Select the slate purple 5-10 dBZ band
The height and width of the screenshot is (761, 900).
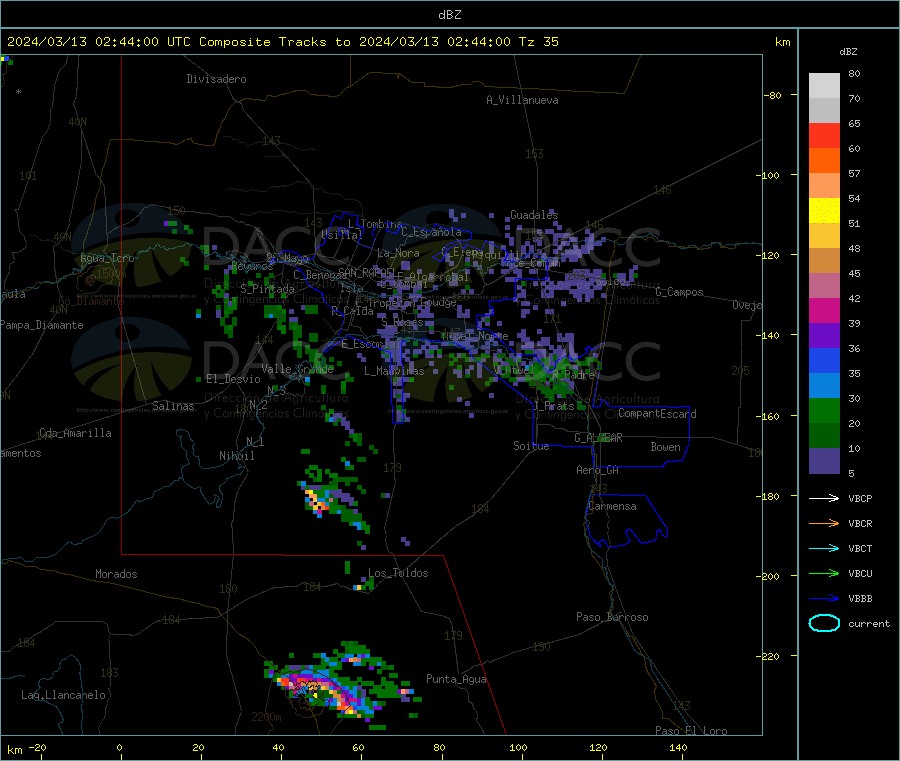pos(824,461)
